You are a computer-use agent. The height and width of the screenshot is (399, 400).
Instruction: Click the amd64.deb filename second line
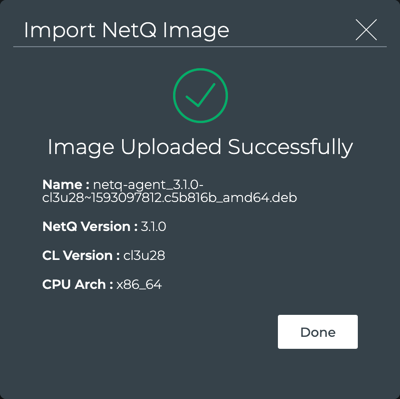[170, 198]
